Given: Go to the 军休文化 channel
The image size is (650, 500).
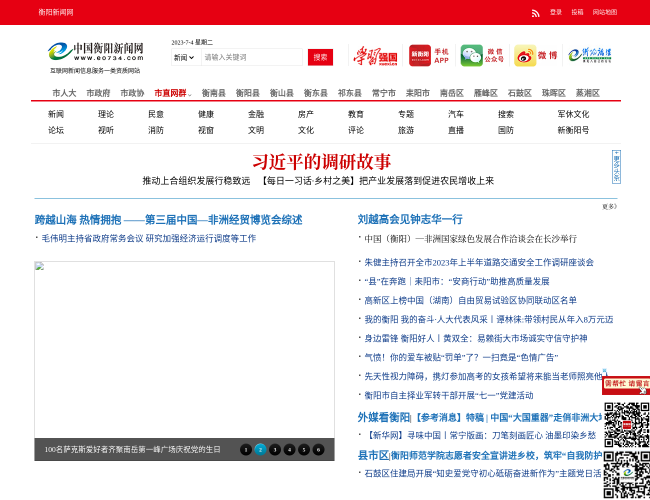Looking at the screenshot, I should pos(573,114).
